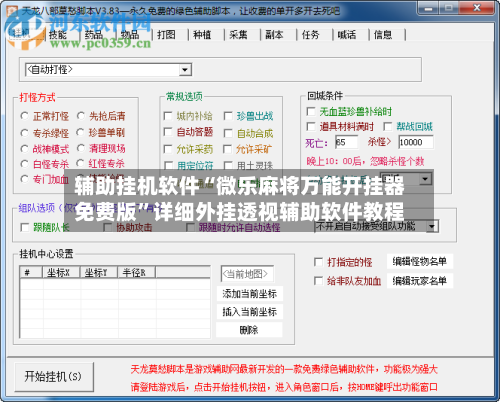Click the 添加当前坐标 button
Viewport: 500px width, 402px height.
coord(250,294)
